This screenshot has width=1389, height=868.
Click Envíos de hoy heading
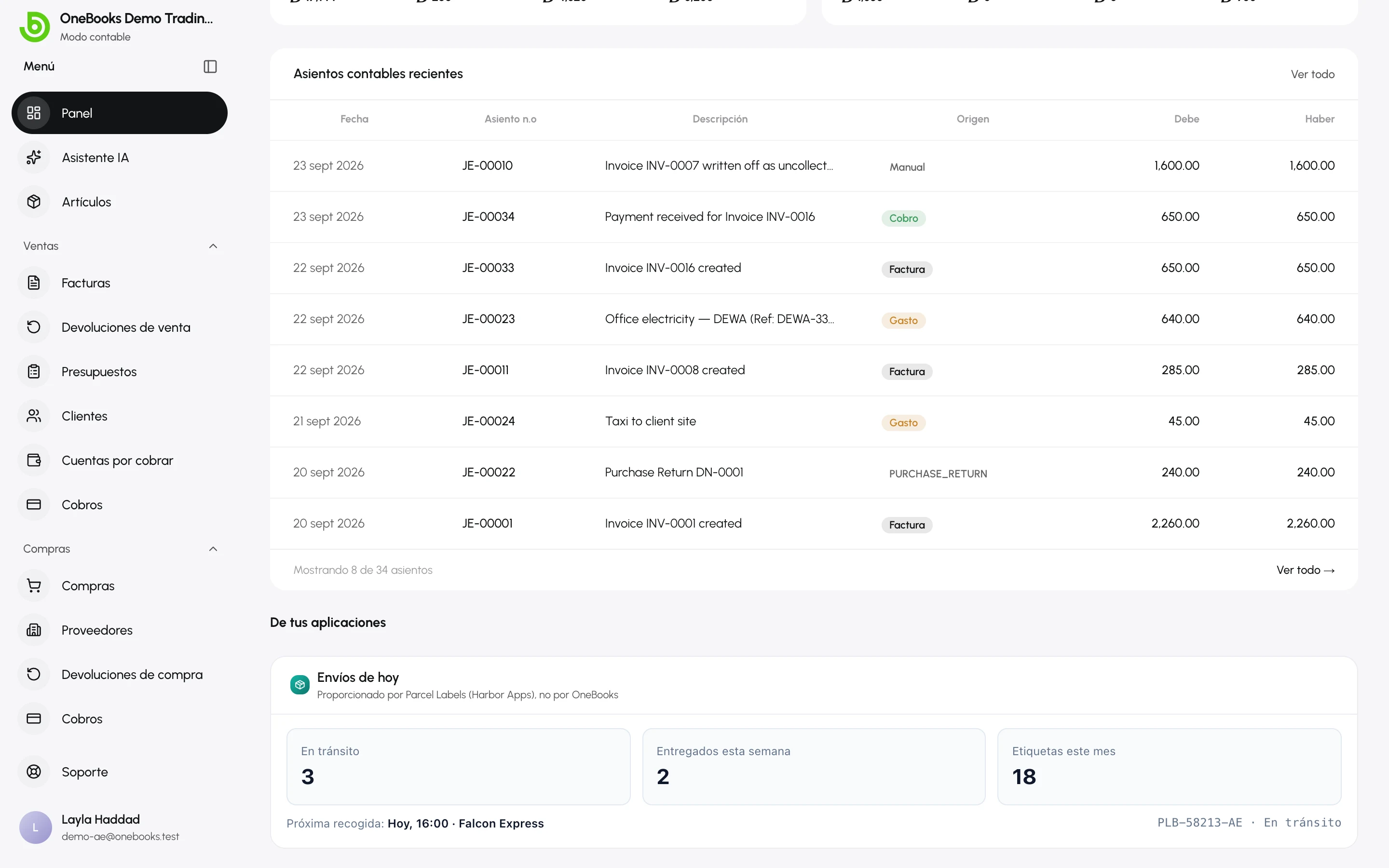coord(357,678)
